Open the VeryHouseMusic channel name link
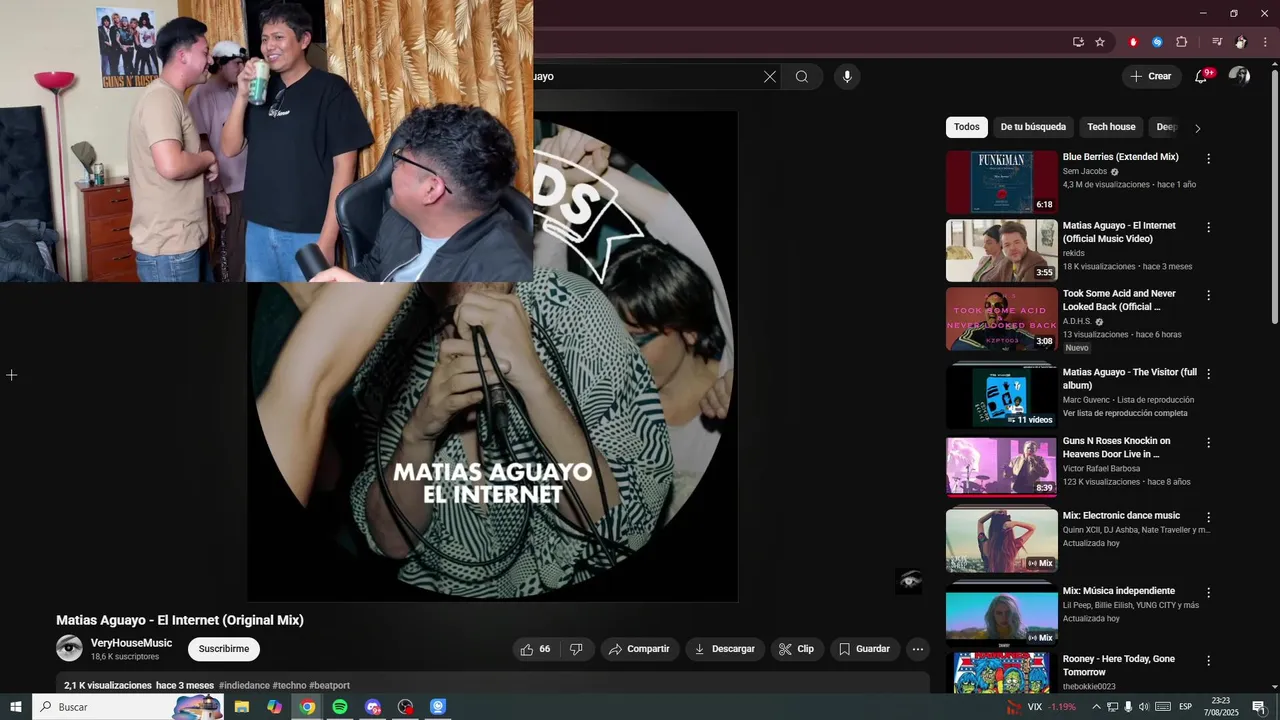 (x=131, y=643)
